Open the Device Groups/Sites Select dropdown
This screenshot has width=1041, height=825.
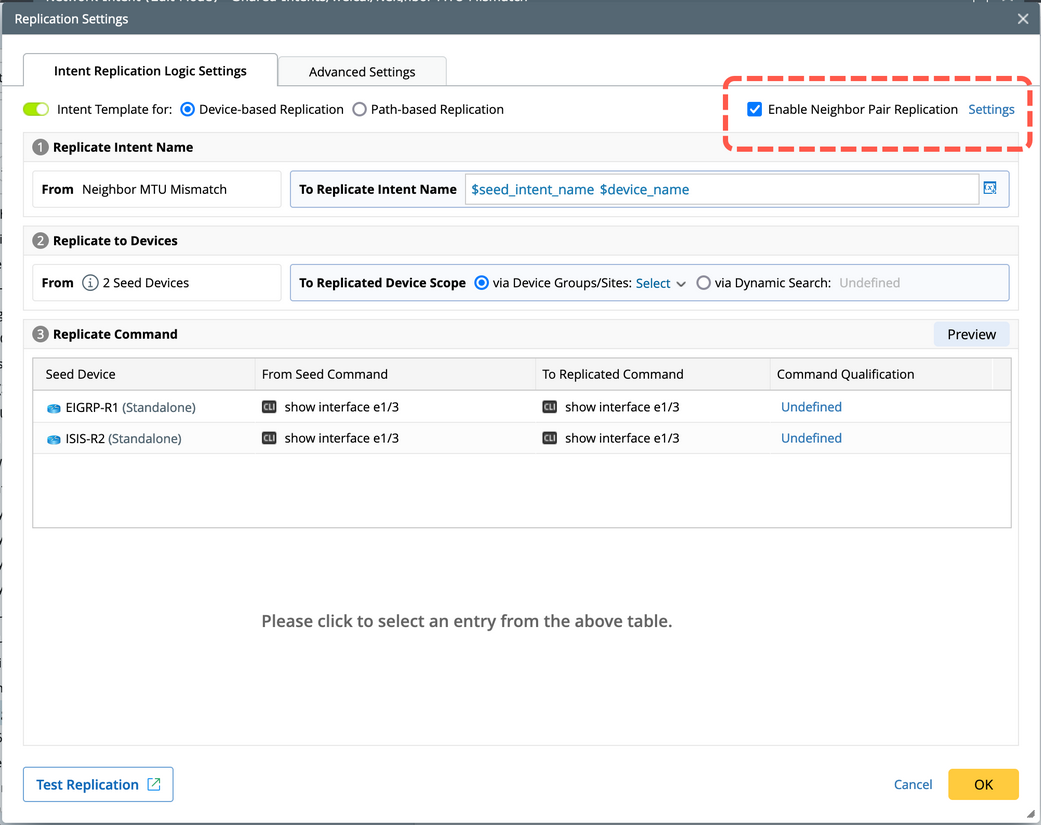pyautogui.click(x=661, y=283)
